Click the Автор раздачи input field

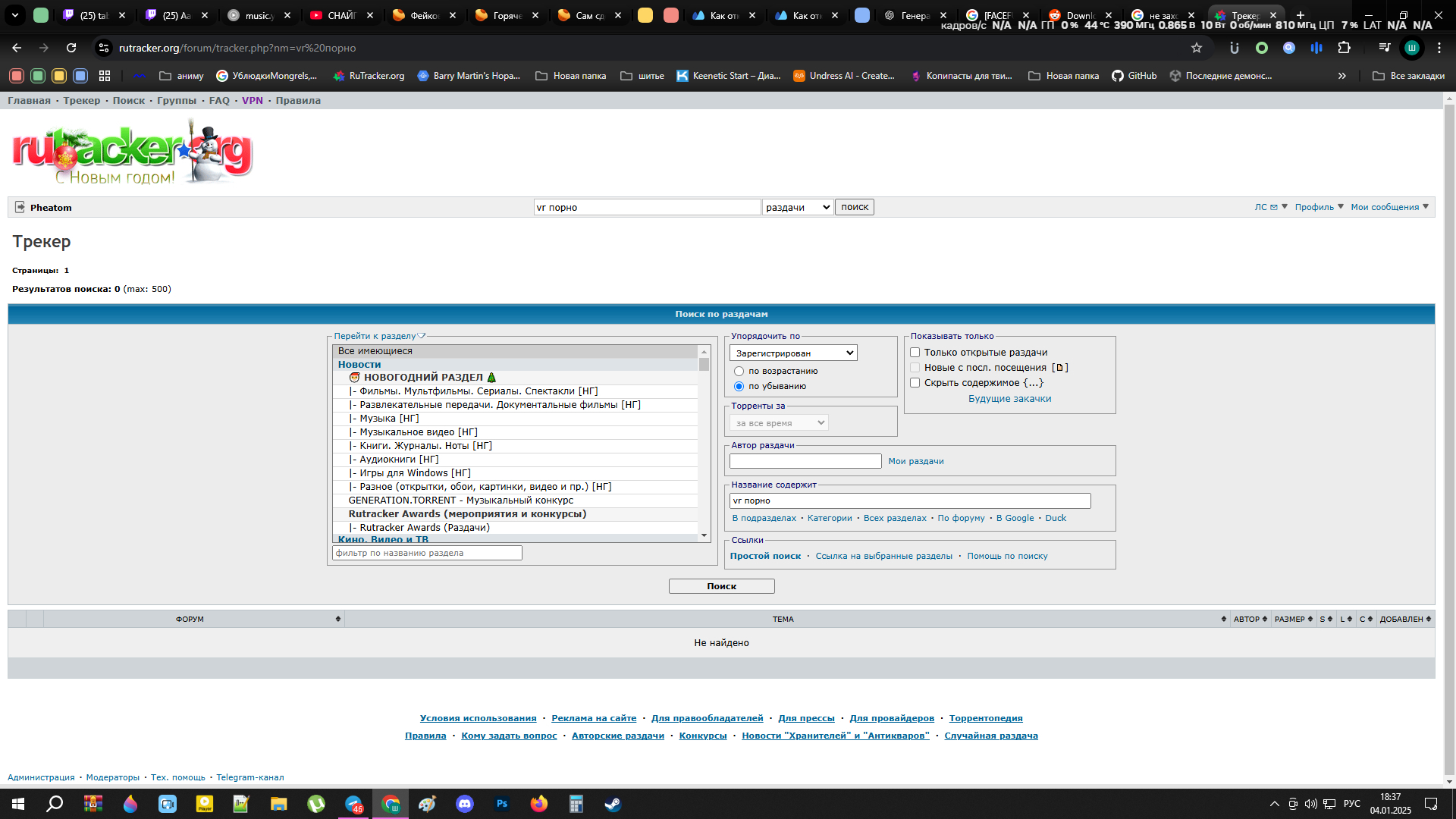(805, 461)
